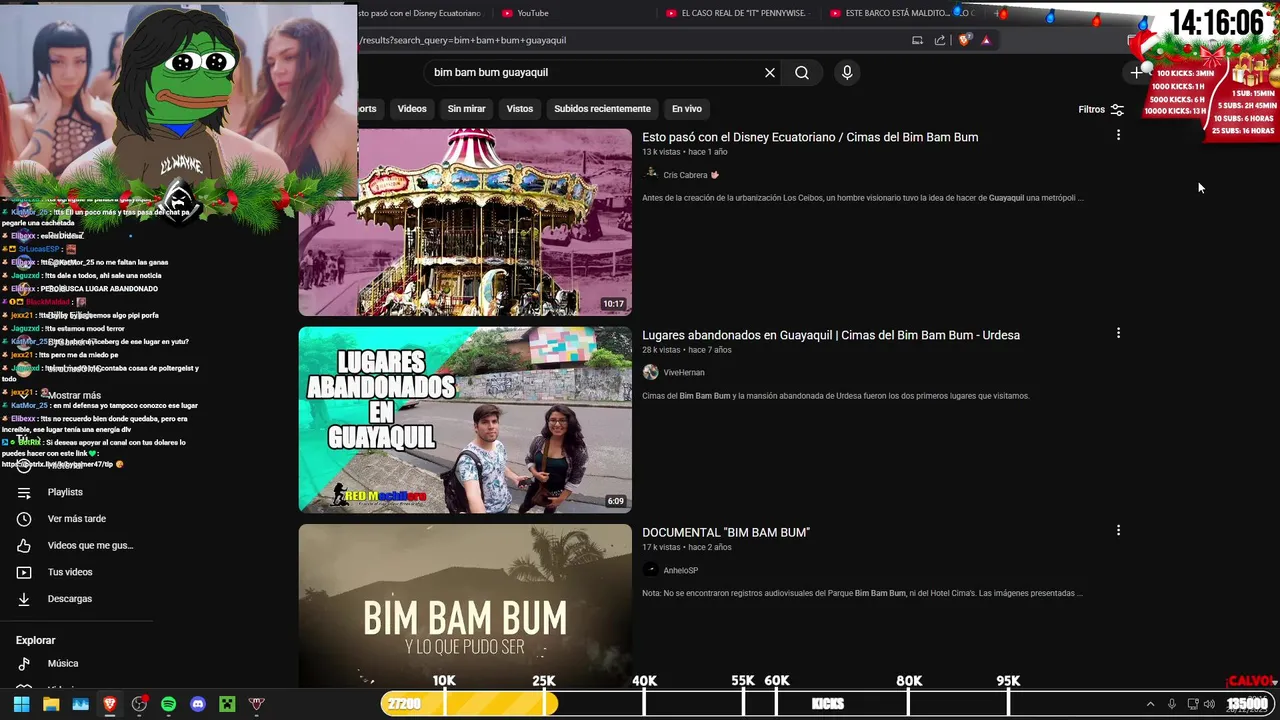Screen dimensions: 1280x720
Task: Open title Esto pasó con el Disney Ecuatoriano
Action: [x=810, y=137]
